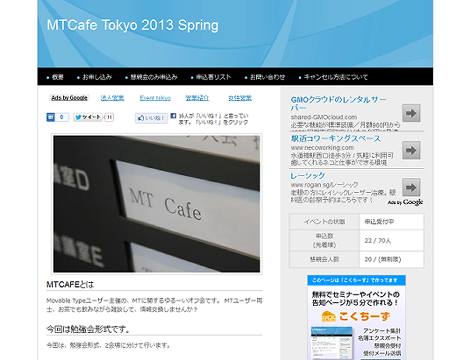Viewport: 470px width, 360px height.
Task: Click www.necoworking.com ad URL
Action: tap(322, 148)
